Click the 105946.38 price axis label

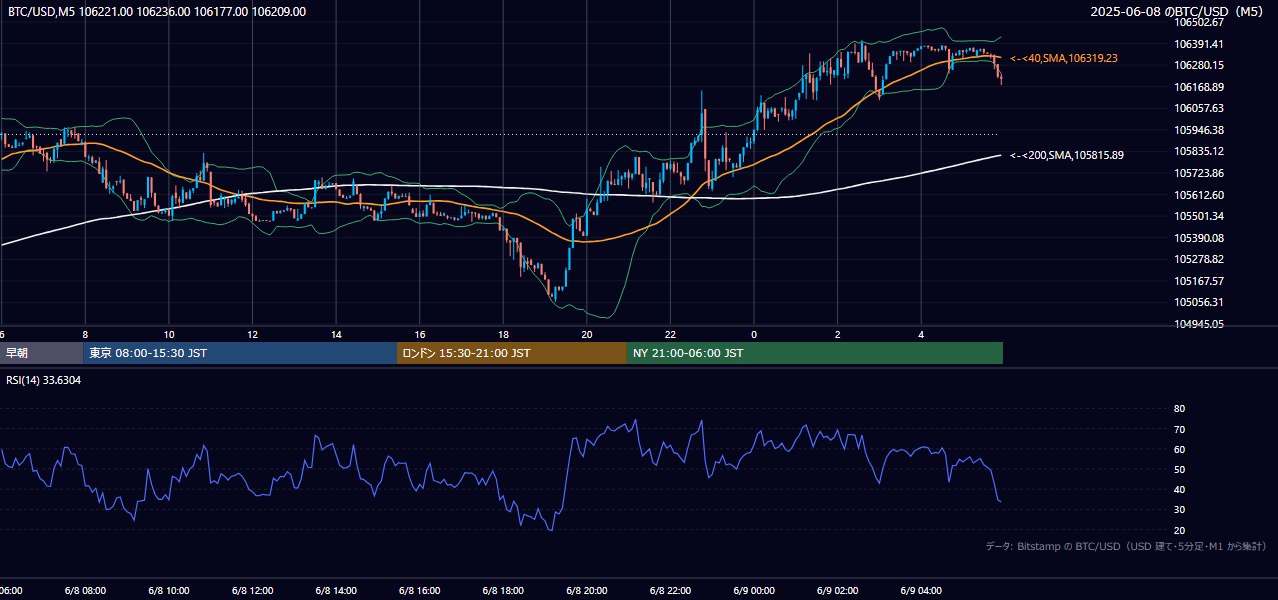click(x=1200, y=130)
